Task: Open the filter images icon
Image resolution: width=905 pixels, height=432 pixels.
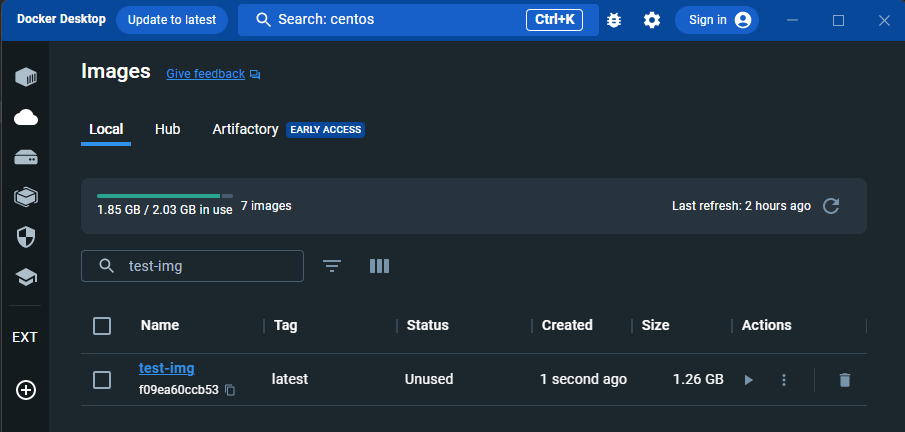Action: [332, 266]
